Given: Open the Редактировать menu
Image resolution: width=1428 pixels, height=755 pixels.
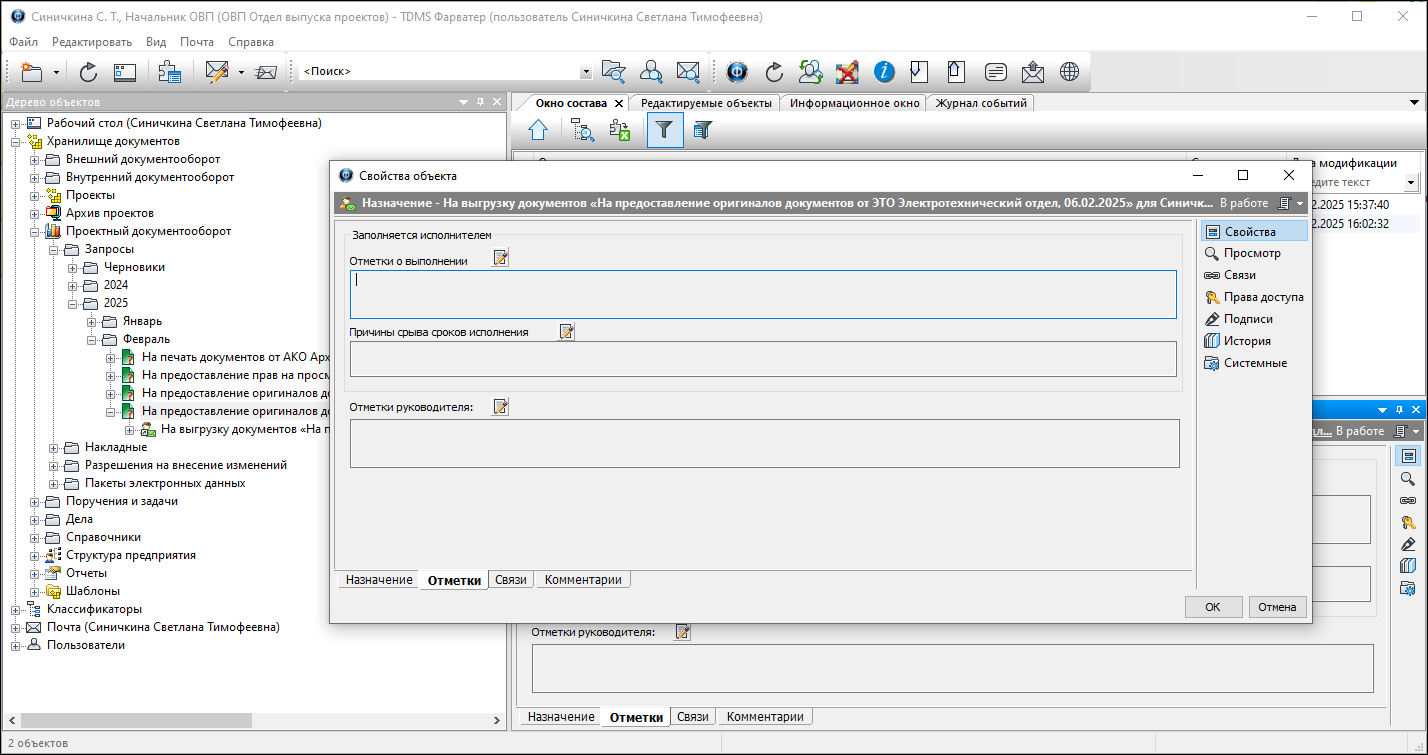Looking at the screenshot, I should (x=92, y=42).
